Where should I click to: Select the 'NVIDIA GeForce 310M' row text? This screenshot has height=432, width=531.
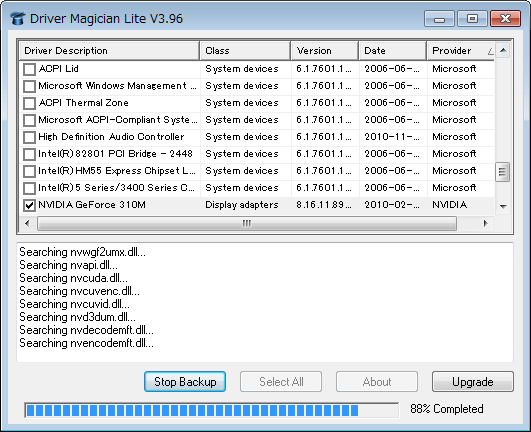coord(92,205)
